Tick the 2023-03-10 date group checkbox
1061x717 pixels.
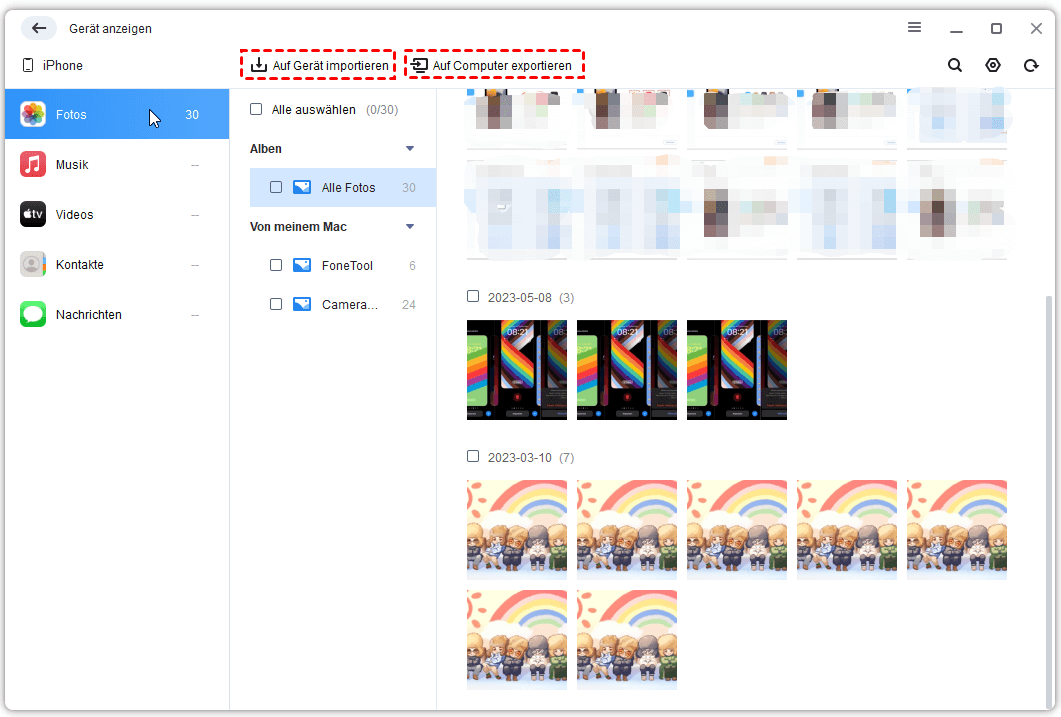pyautogui.click(x=473, y=457)
